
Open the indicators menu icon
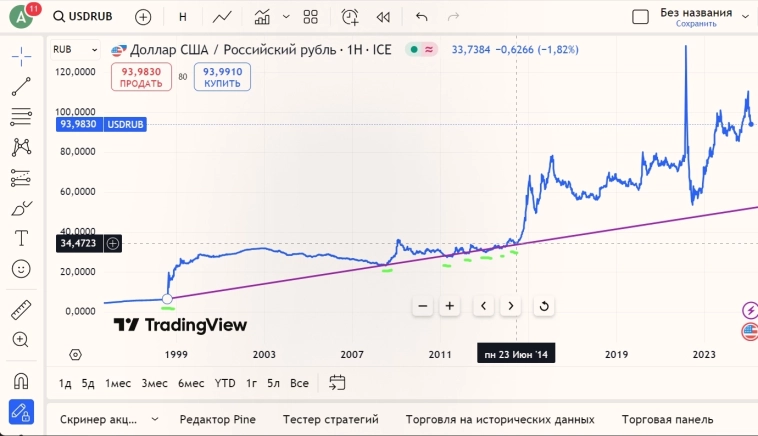click(262, 17)
